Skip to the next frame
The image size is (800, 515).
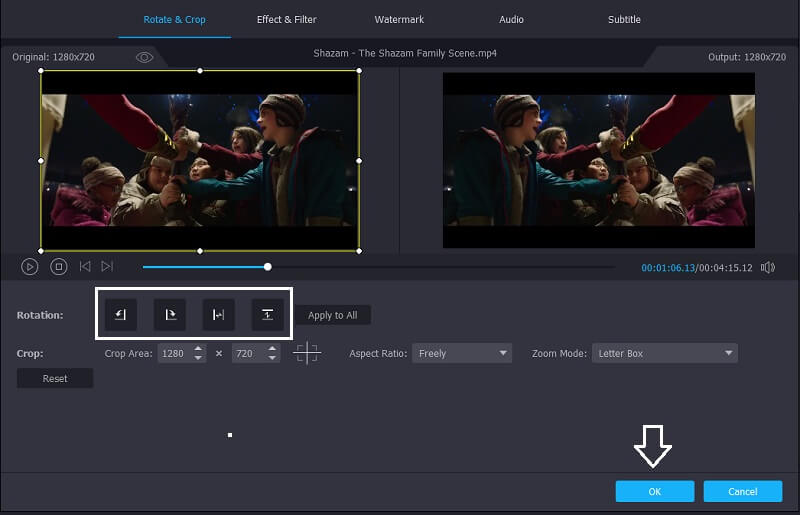coord(107,267)
